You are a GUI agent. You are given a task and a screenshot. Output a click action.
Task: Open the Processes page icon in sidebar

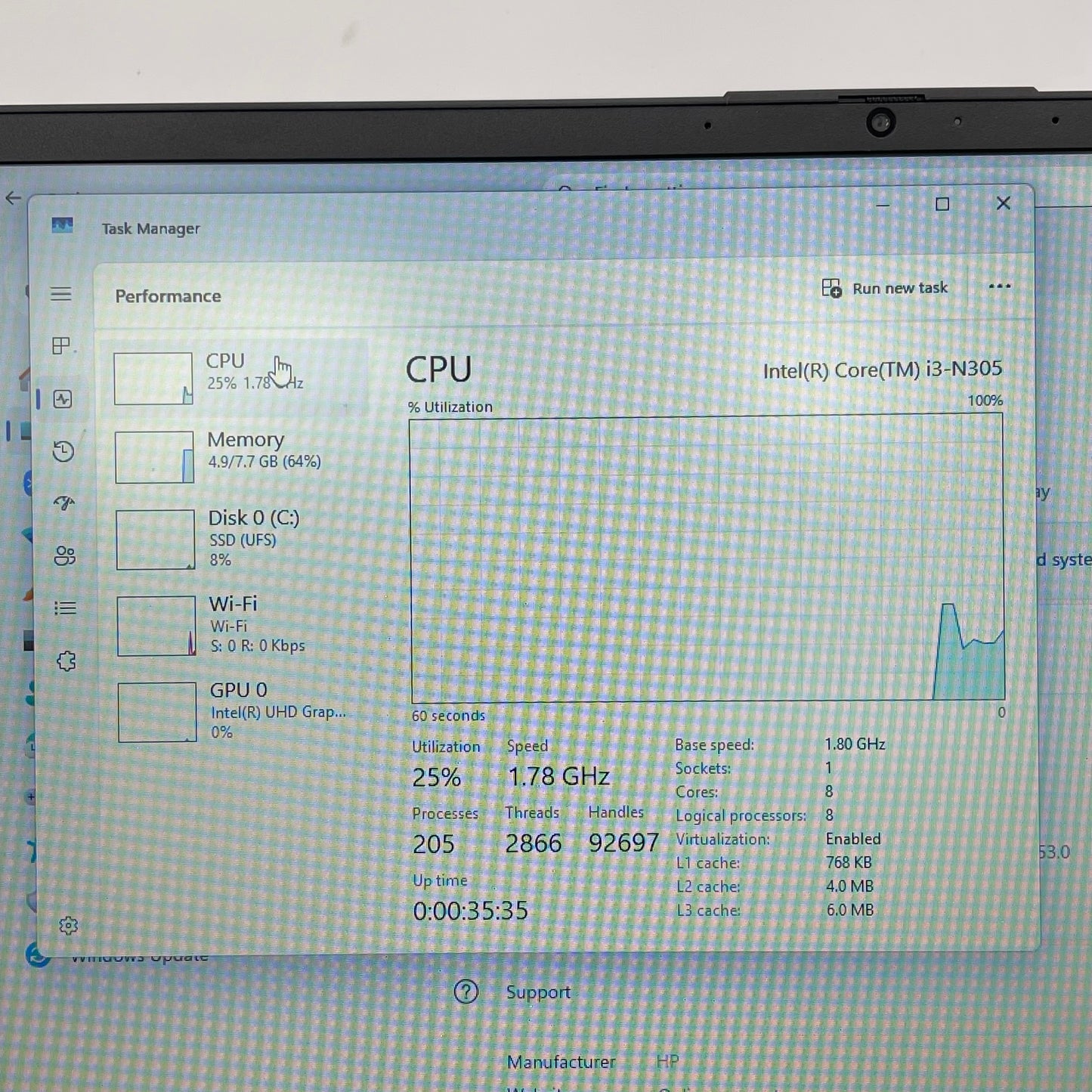click(61, 346)
